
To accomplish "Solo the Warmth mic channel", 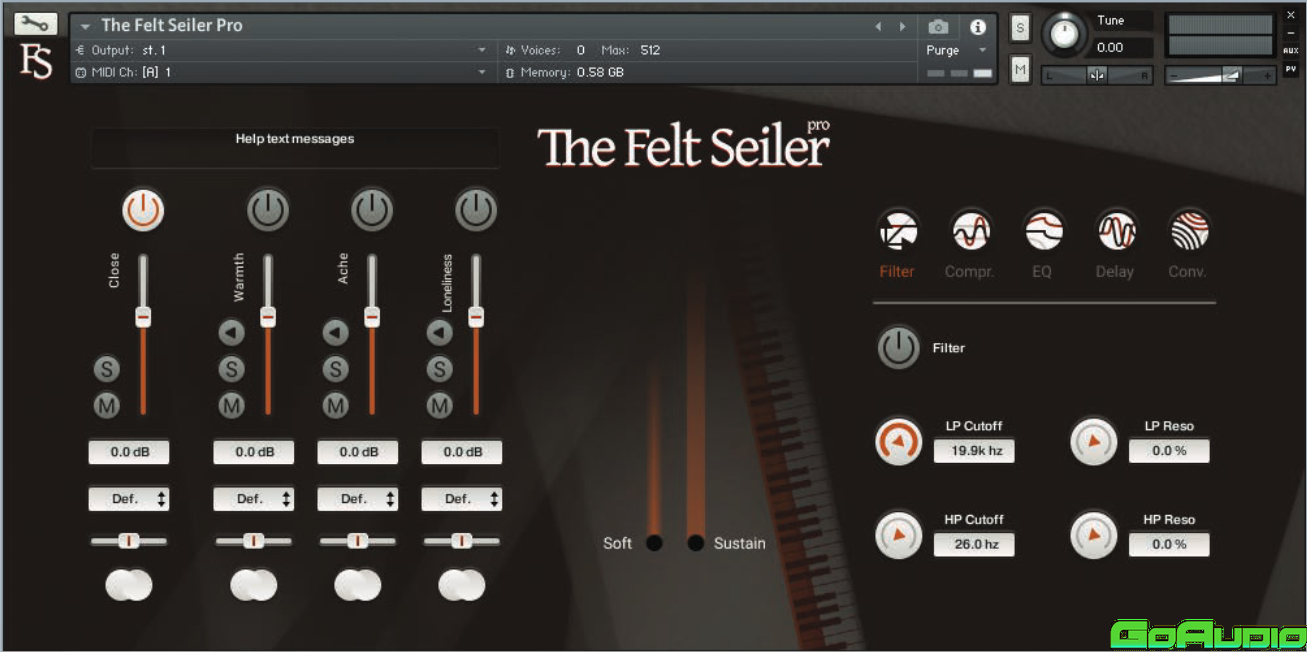I will (x=232, y=369).
